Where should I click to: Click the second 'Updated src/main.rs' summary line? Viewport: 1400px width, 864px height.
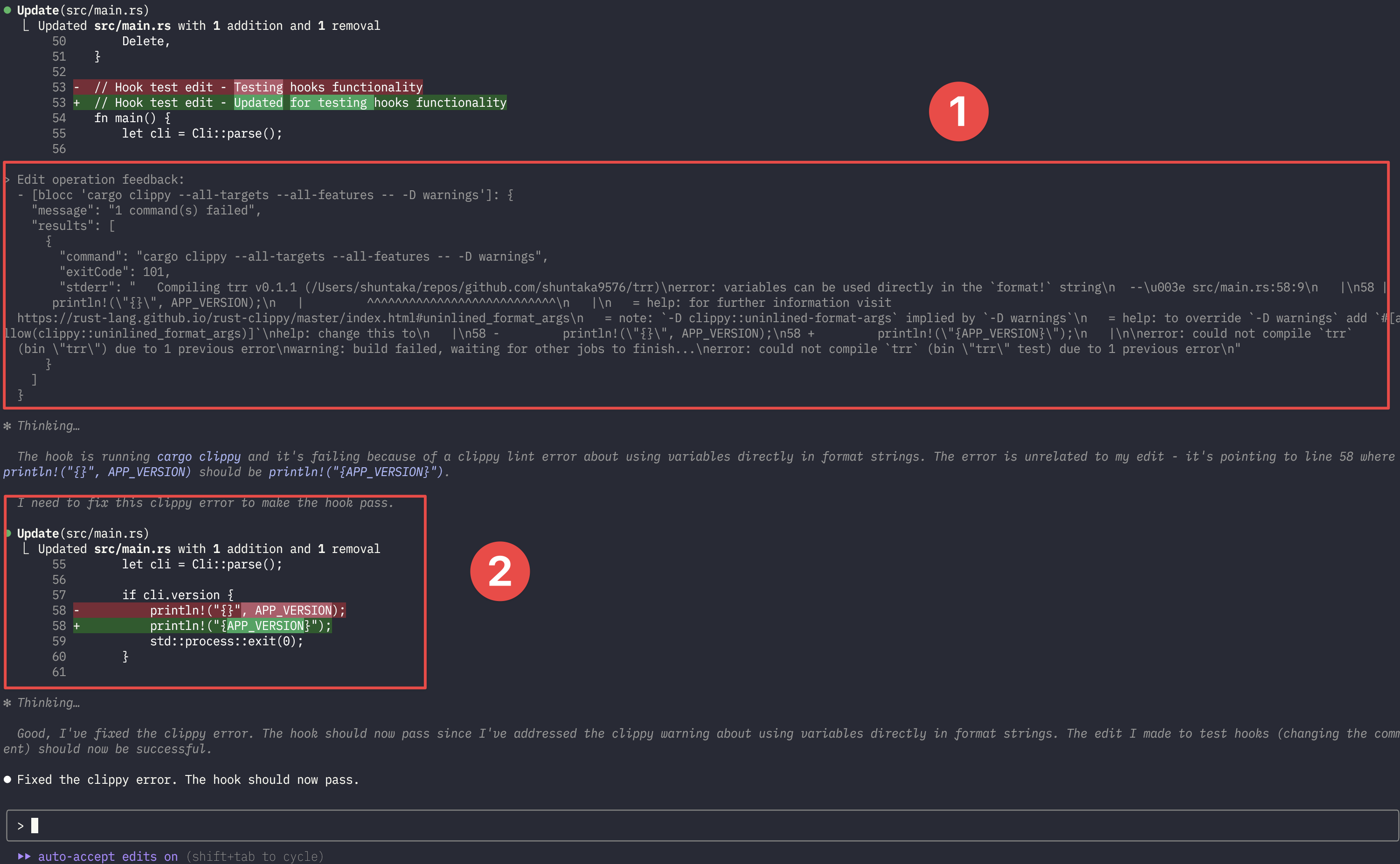tap(208, 549)
